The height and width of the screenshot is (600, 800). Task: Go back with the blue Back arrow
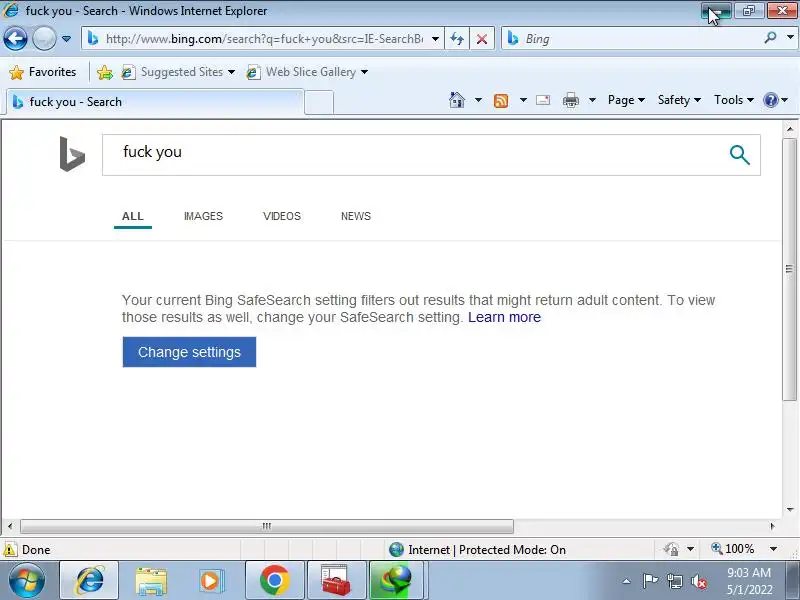tap(15, 38)
